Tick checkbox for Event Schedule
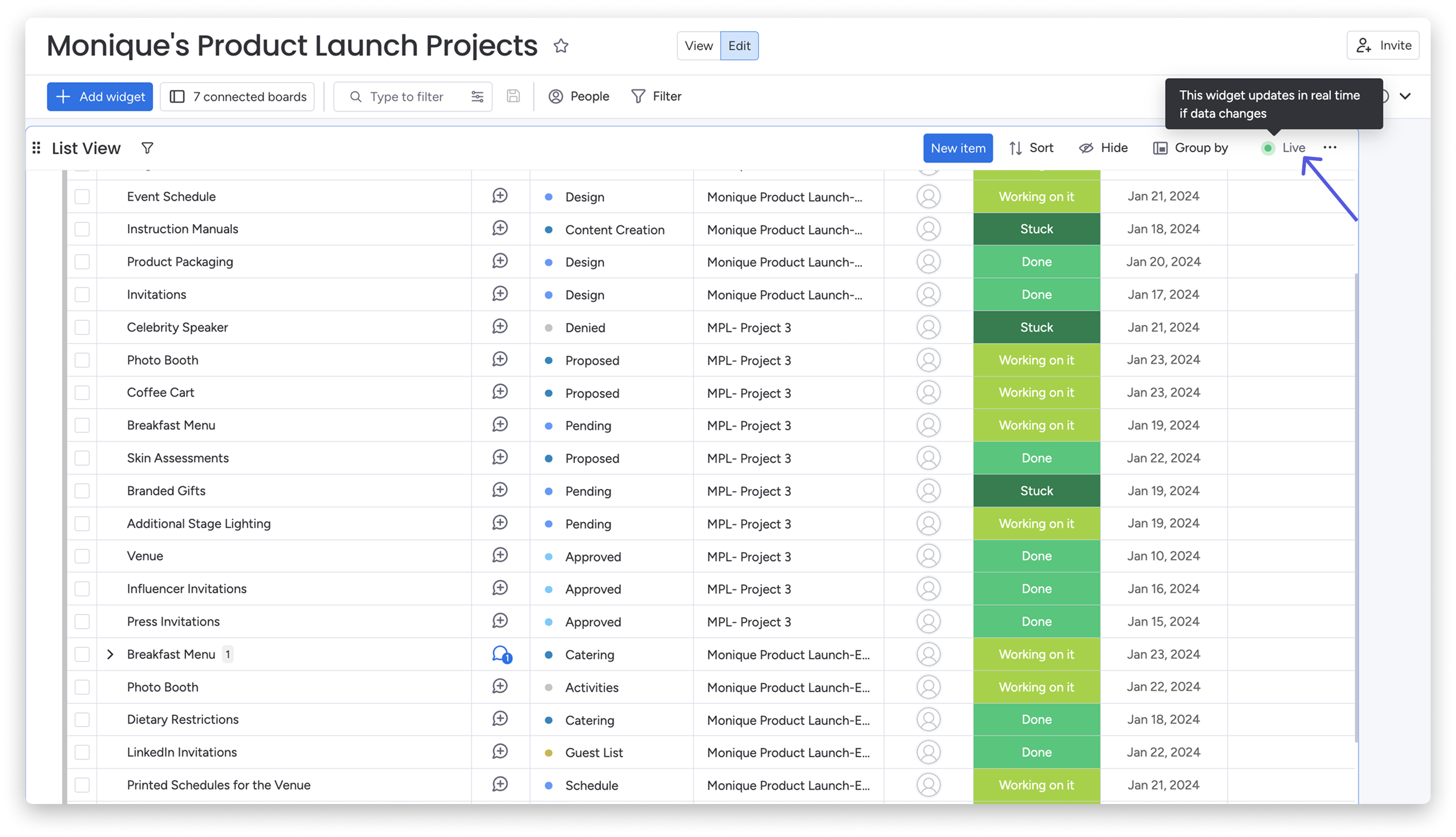The width and height of the screenshot is (1456, 837). point(82,196)
